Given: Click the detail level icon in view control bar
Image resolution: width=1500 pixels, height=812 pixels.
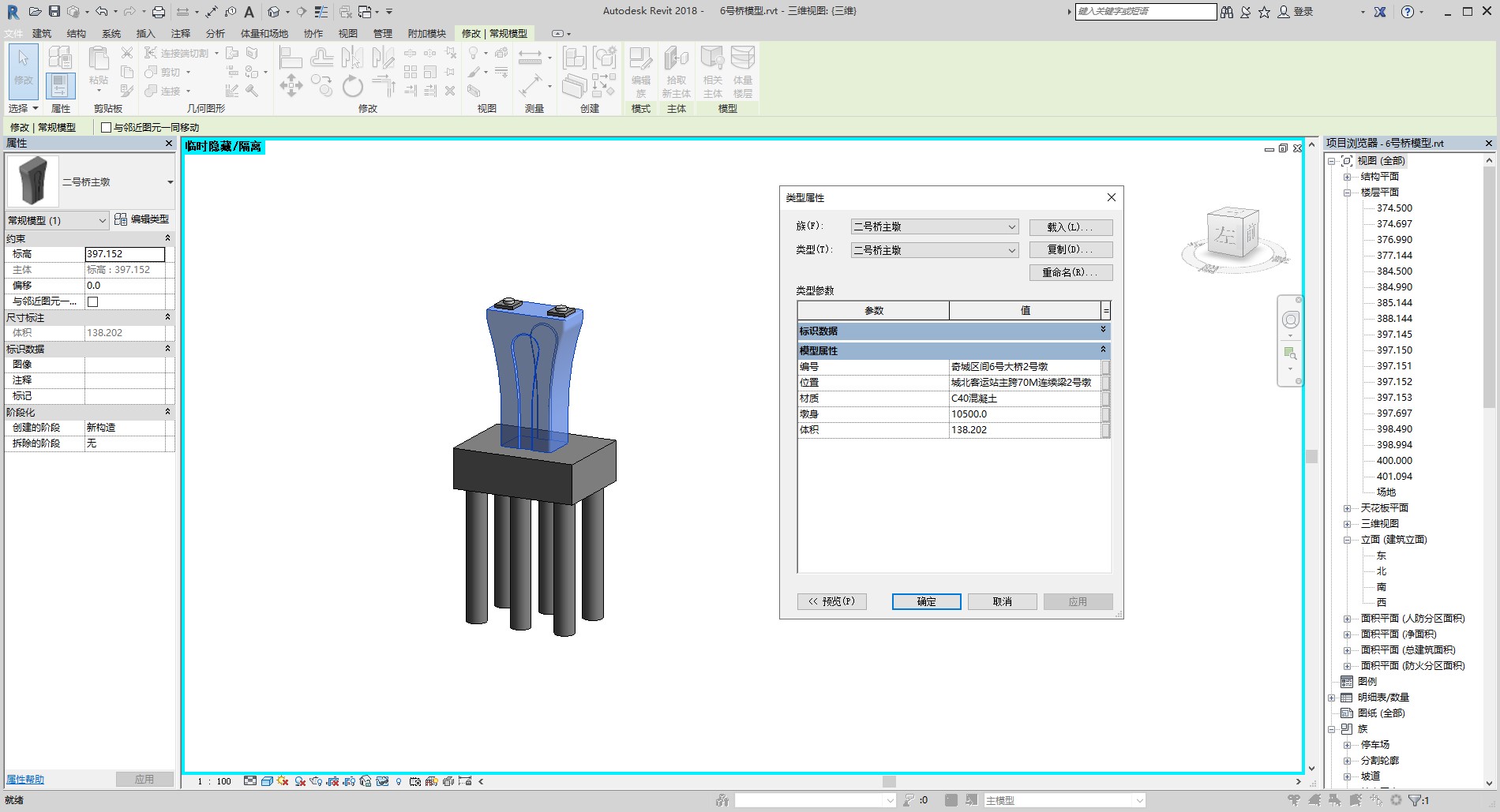Looking at the screenshot, I should (250, 781).
